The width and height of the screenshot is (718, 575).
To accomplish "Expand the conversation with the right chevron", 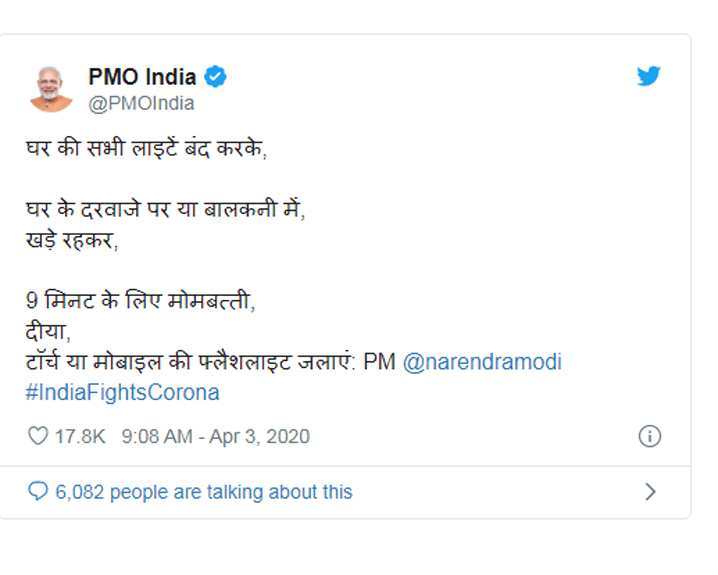I will point(650,491).
